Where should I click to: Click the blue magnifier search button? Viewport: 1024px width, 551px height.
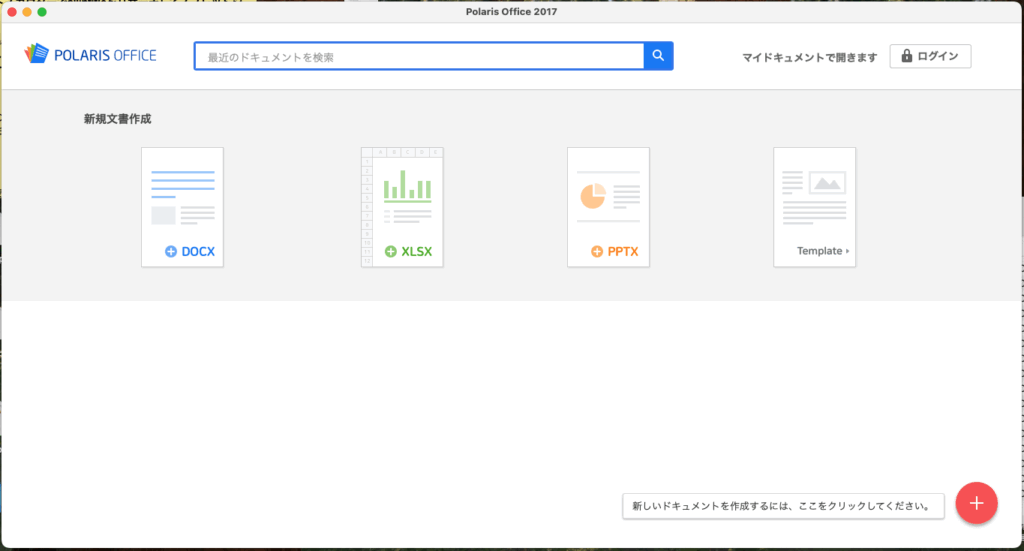point(658,56)
